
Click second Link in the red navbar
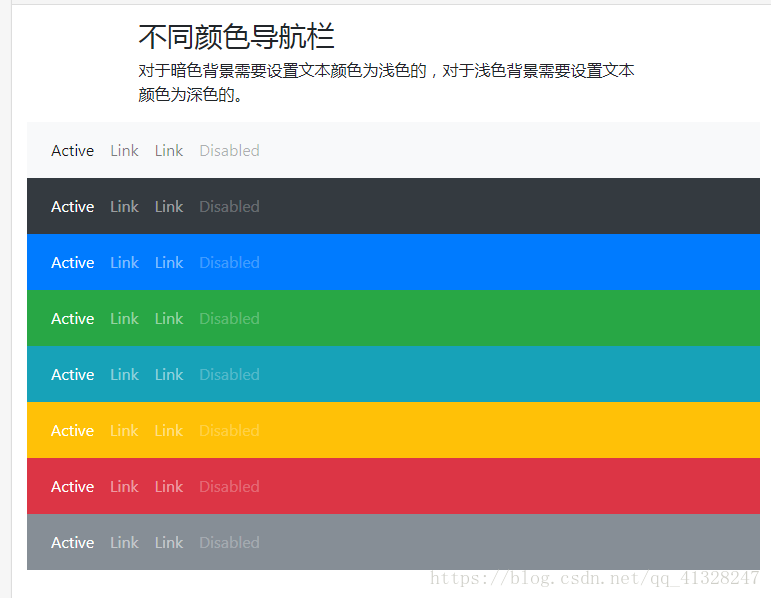point(169,487)
